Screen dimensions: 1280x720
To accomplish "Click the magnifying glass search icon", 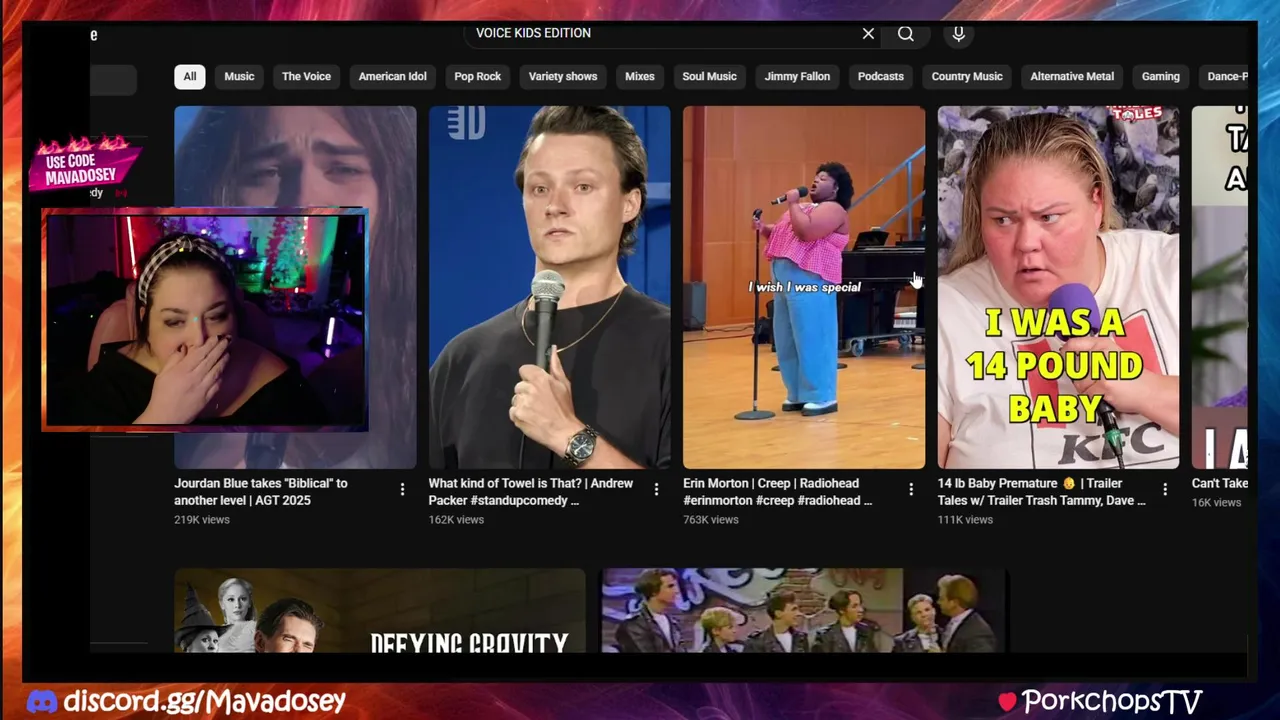I will click(x=905, y=33).
